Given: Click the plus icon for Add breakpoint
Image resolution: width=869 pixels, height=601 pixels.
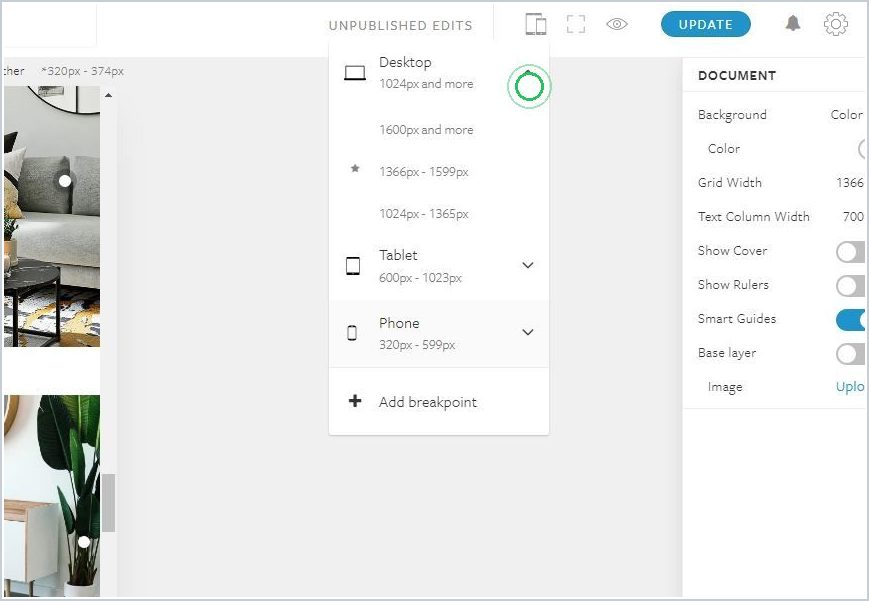Looking at the screenshot, I should 355,401.
